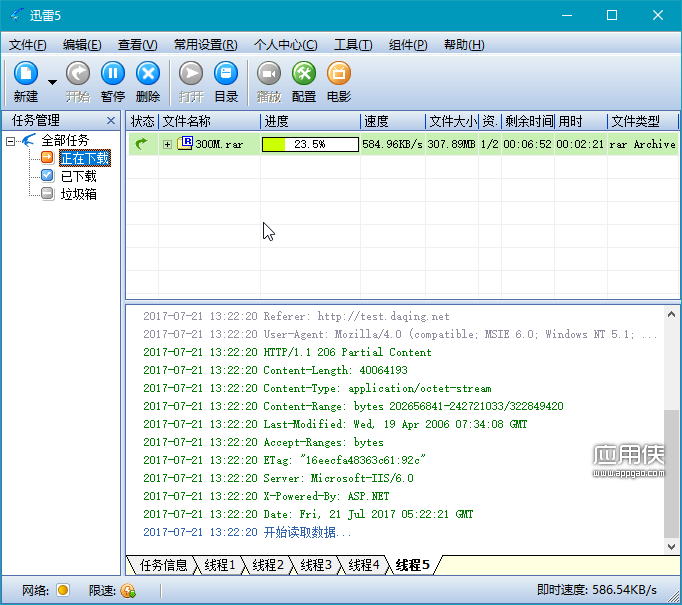Collapse the 全部任务 tree node

[x=10, y=141]
